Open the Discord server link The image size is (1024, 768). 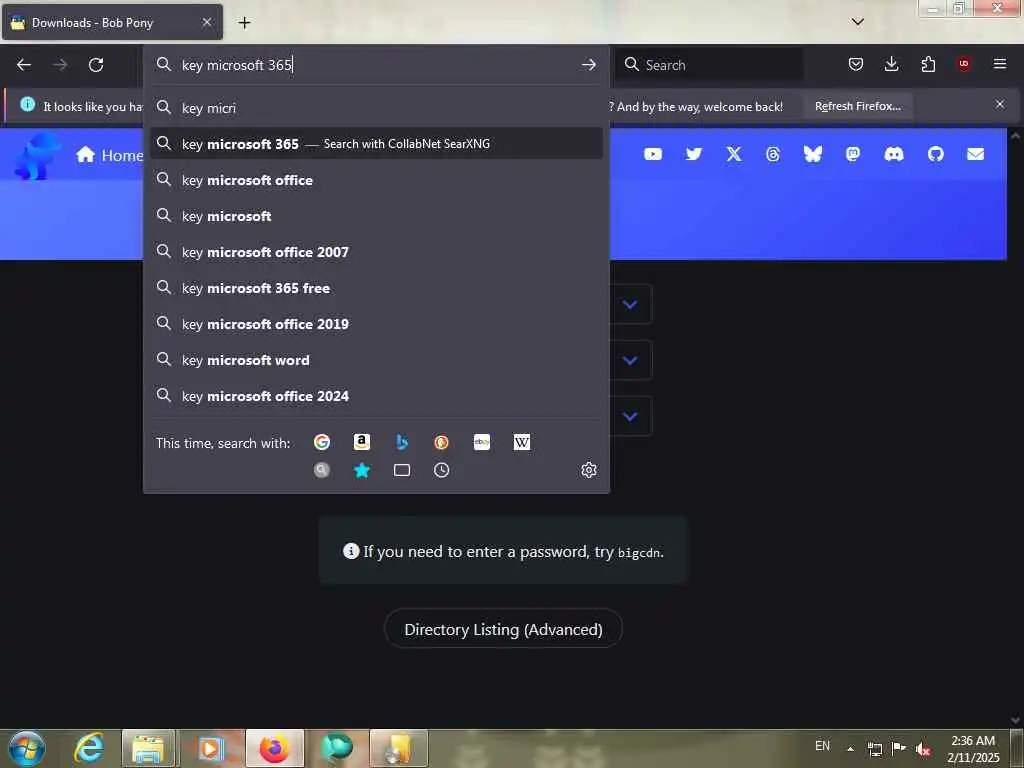[894, 154]
